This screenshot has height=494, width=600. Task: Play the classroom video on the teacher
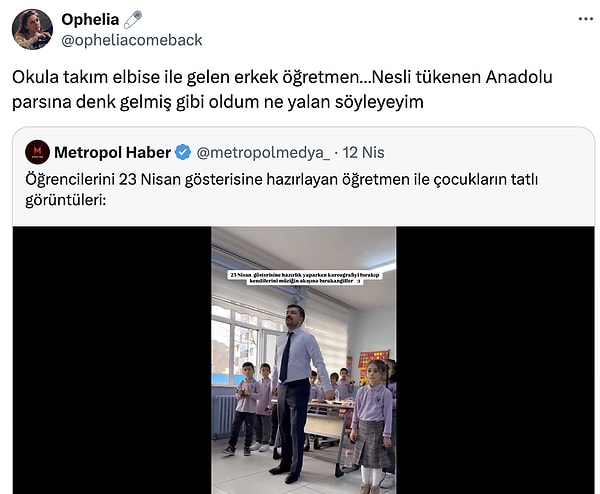(304, 360)
